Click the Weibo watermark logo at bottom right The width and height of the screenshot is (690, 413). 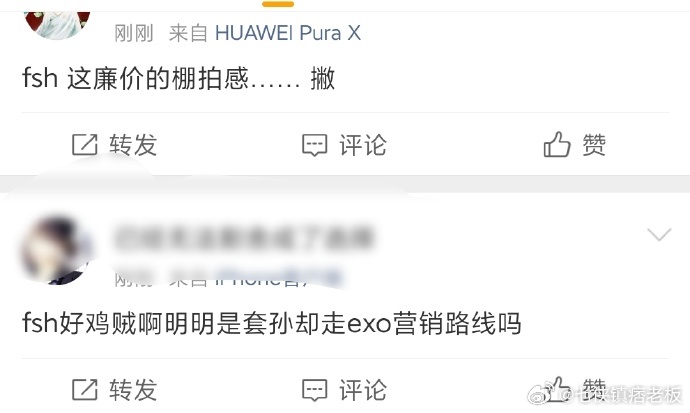point(539,395)
